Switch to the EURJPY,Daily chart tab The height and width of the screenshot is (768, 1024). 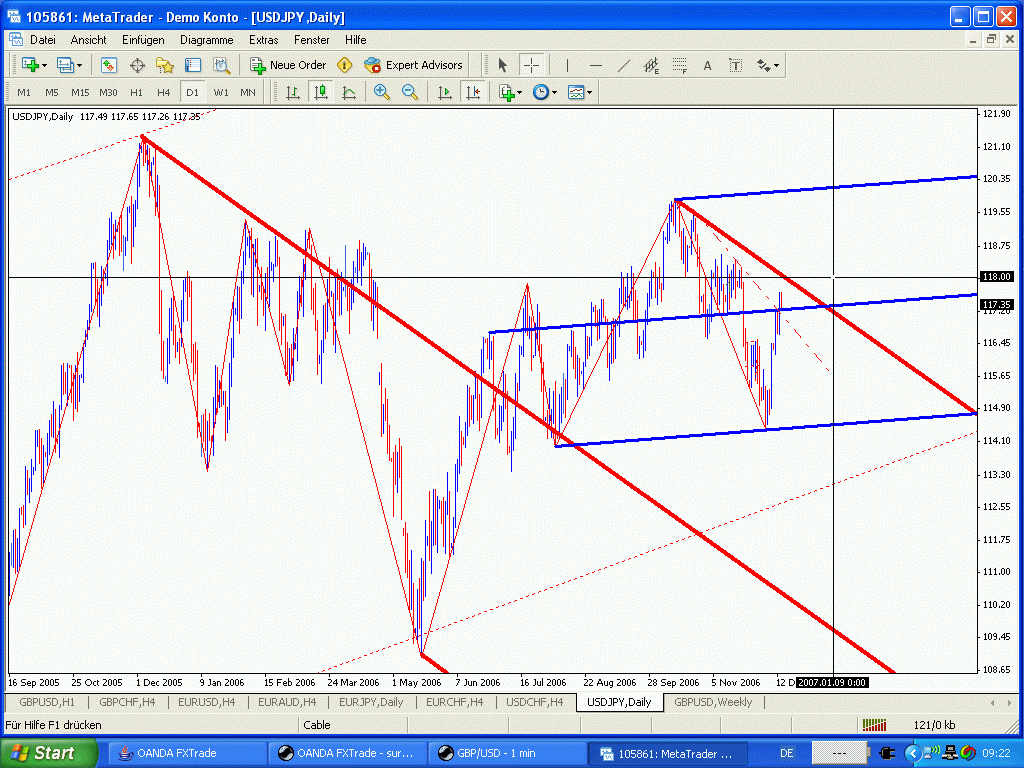371,702
